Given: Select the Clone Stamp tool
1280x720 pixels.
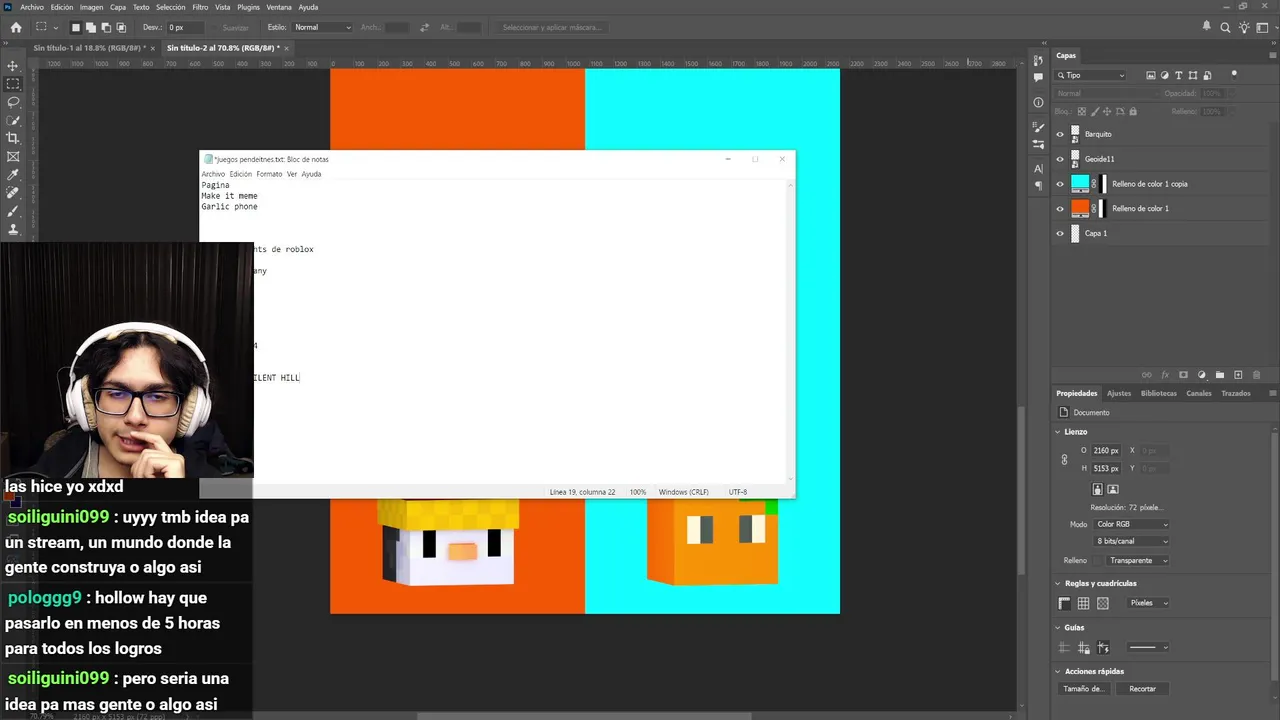Looking at the screenshot, I should click(13, 229).
